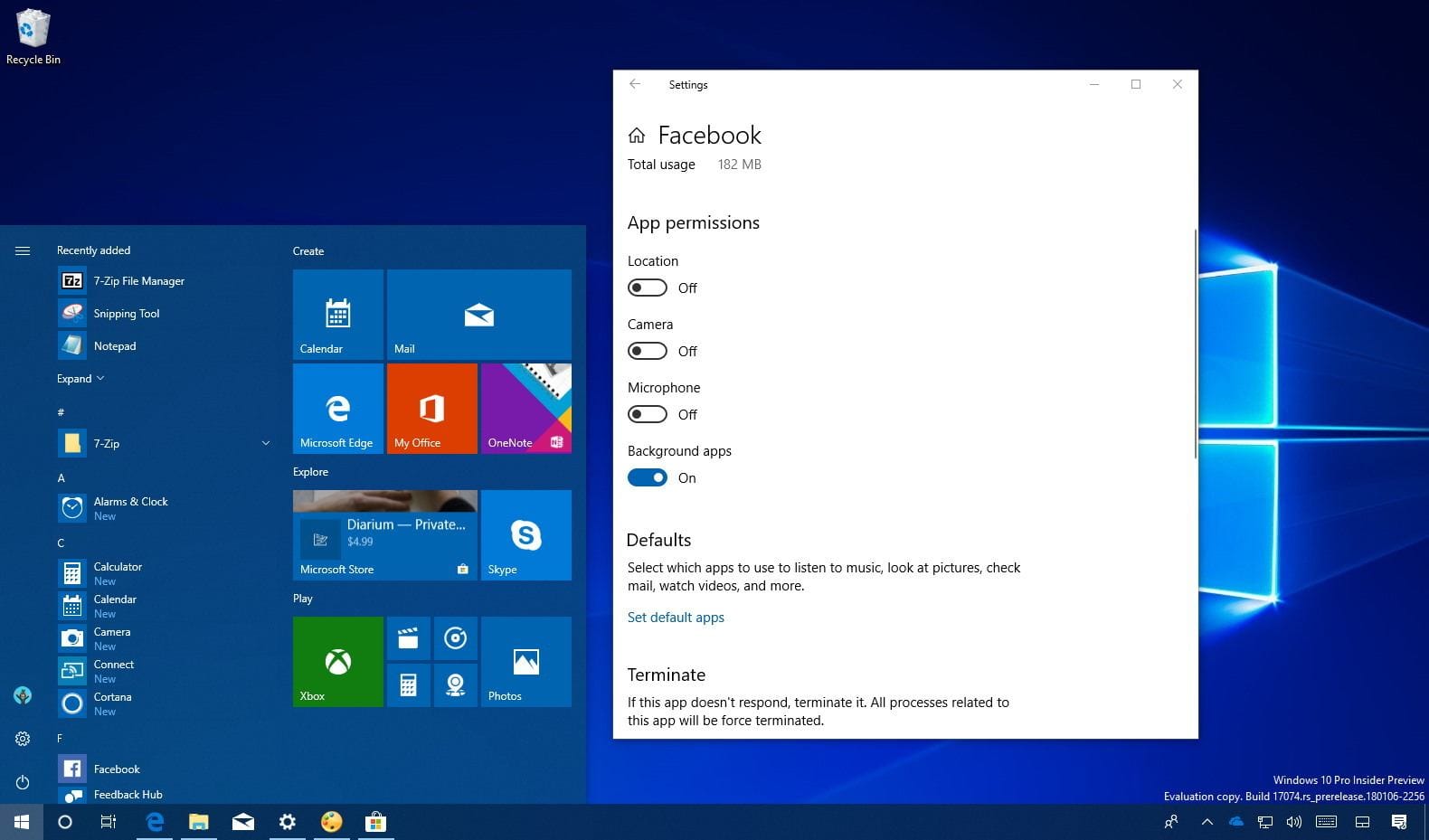Open the Groove Music small tile
Screen dimensions: 1429x840
click(456, 638)
